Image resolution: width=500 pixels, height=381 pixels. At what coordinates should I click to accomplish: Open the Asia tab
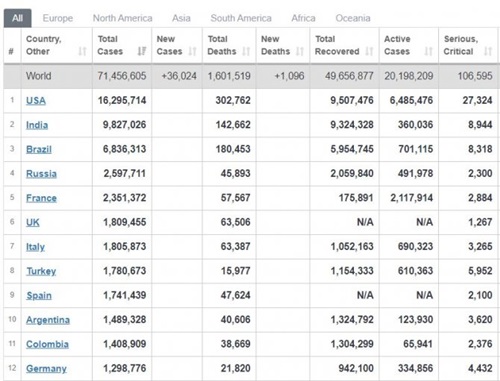pos(181,18)
